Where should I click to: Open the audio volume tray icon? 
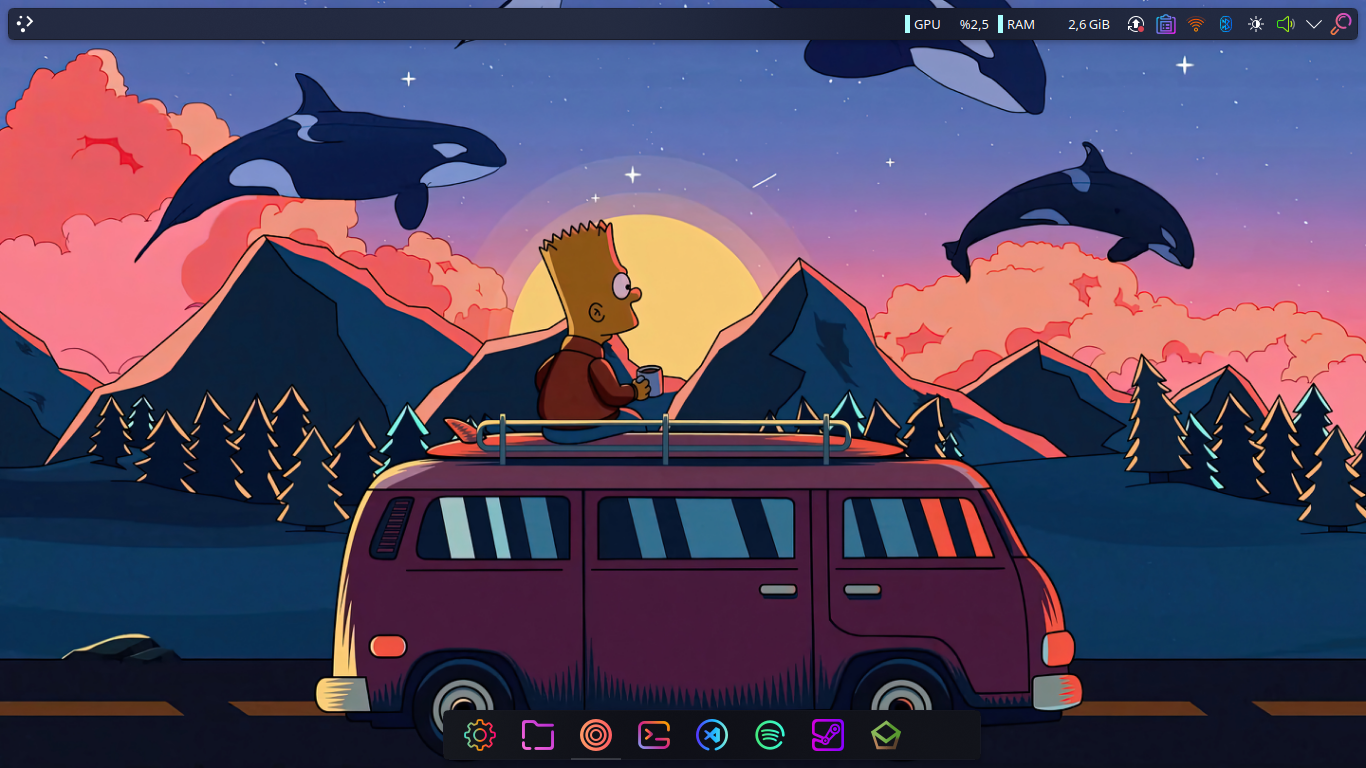(1285, 24)
